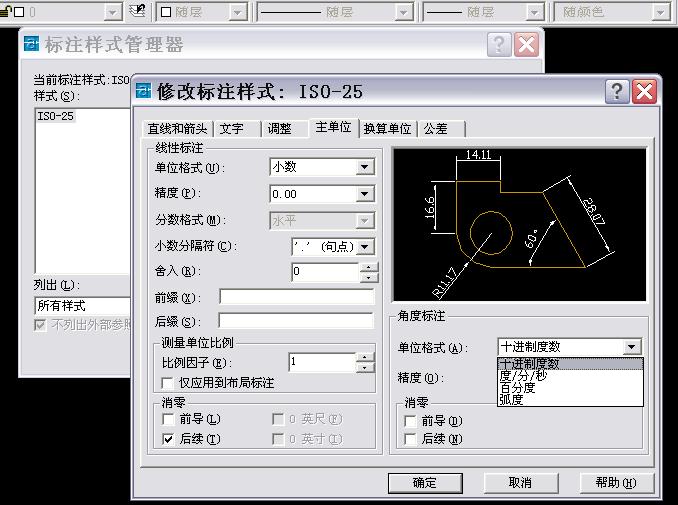
Task: Uncheck linear 消零 后续(T) checkbox
Action: coord(167,439)
